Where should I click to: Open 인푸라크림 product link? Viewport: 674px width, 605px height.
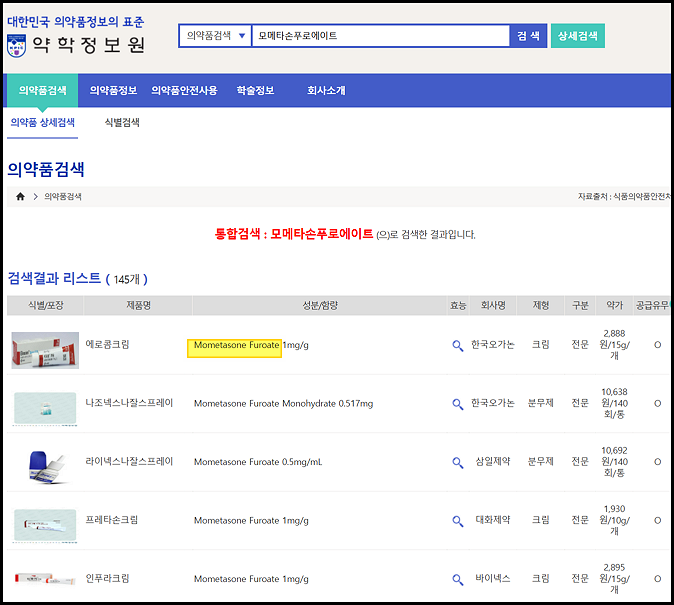click(x=107, y=578)
